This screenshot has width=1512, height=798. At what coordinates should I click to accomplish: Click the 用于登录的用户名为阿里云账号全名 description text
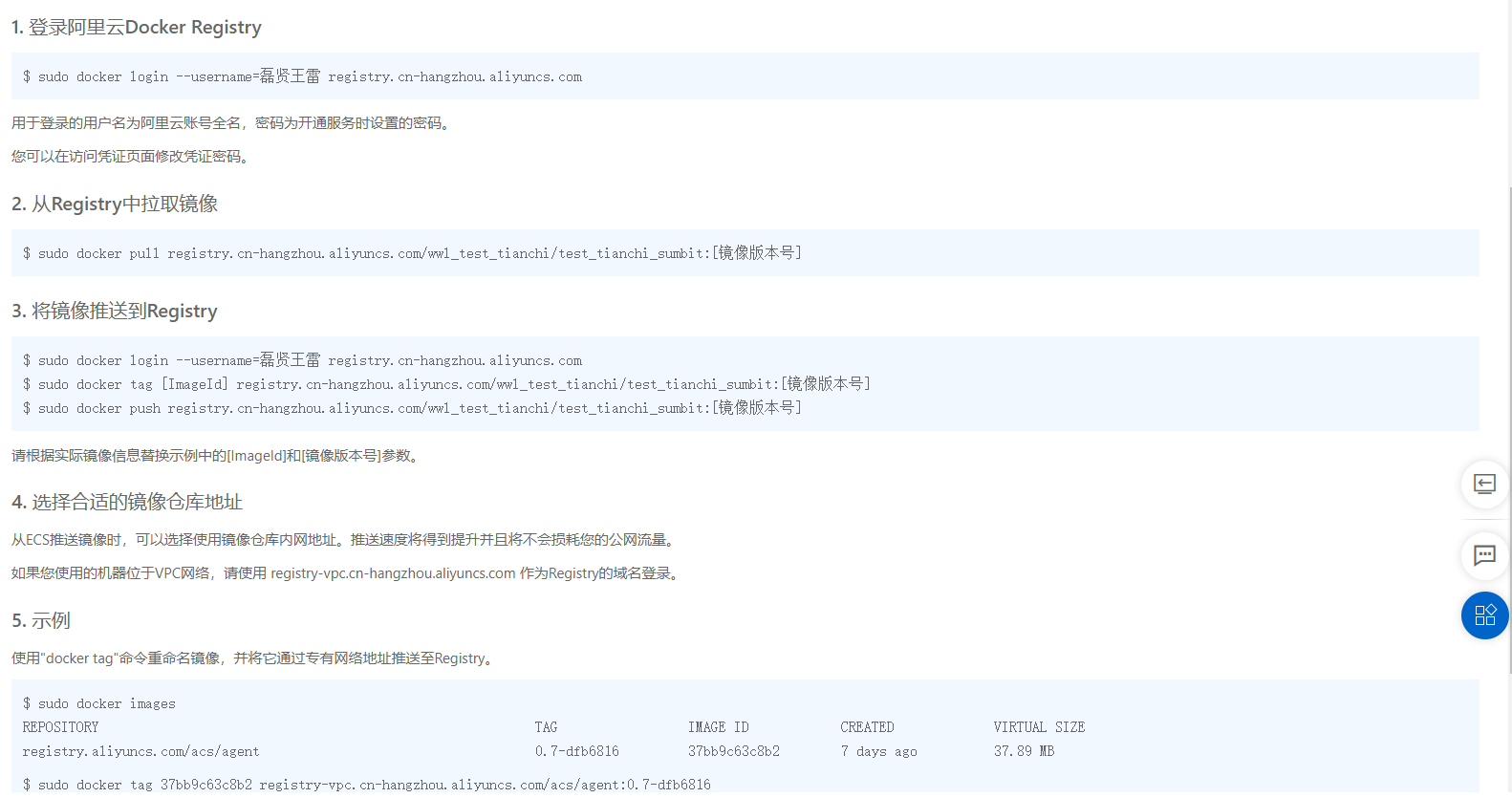(231, 122)
